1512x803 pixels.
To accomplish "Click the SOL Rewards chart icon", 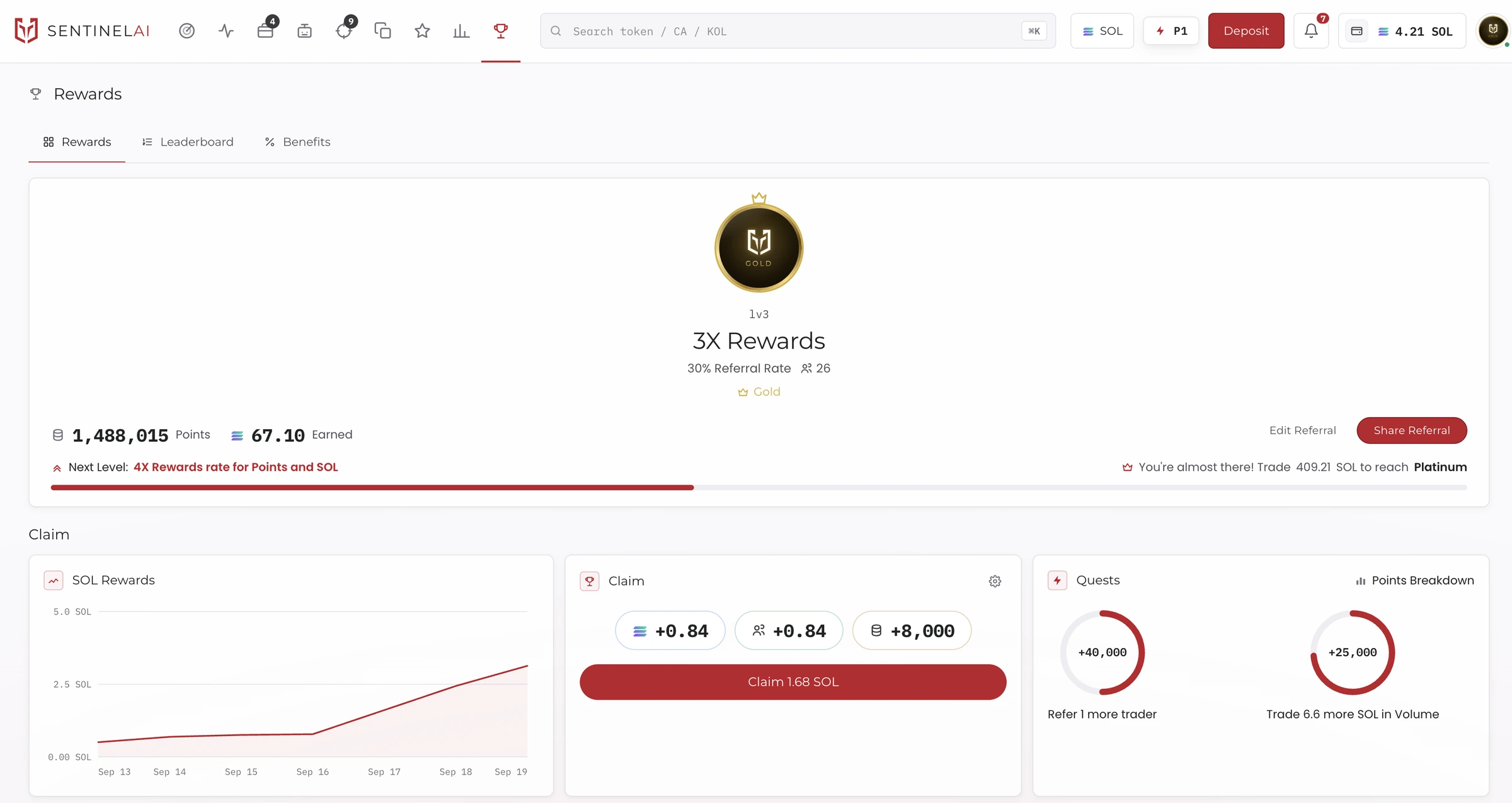I will tap(54, 580).
